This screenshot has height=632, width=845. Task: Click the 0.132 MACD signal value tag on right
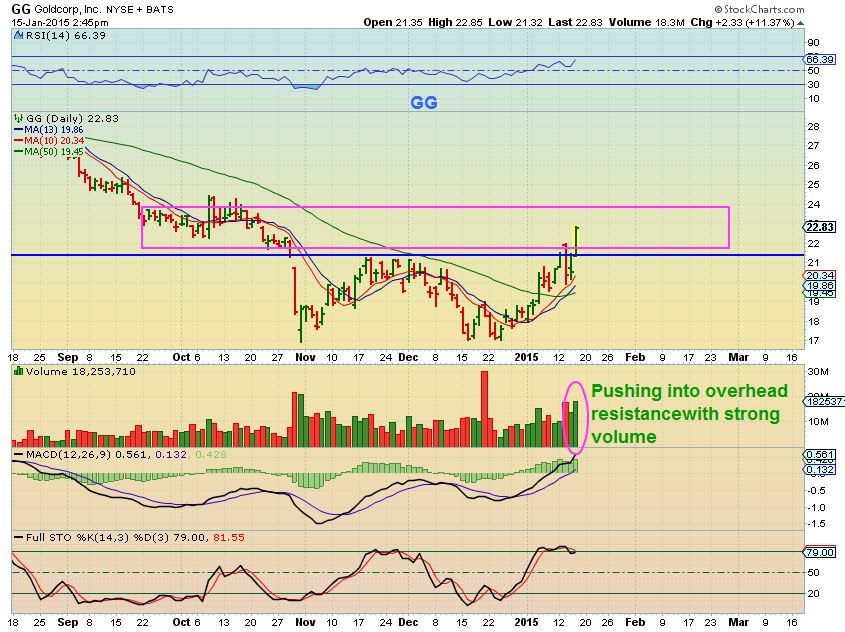click(x=820, y=470)
